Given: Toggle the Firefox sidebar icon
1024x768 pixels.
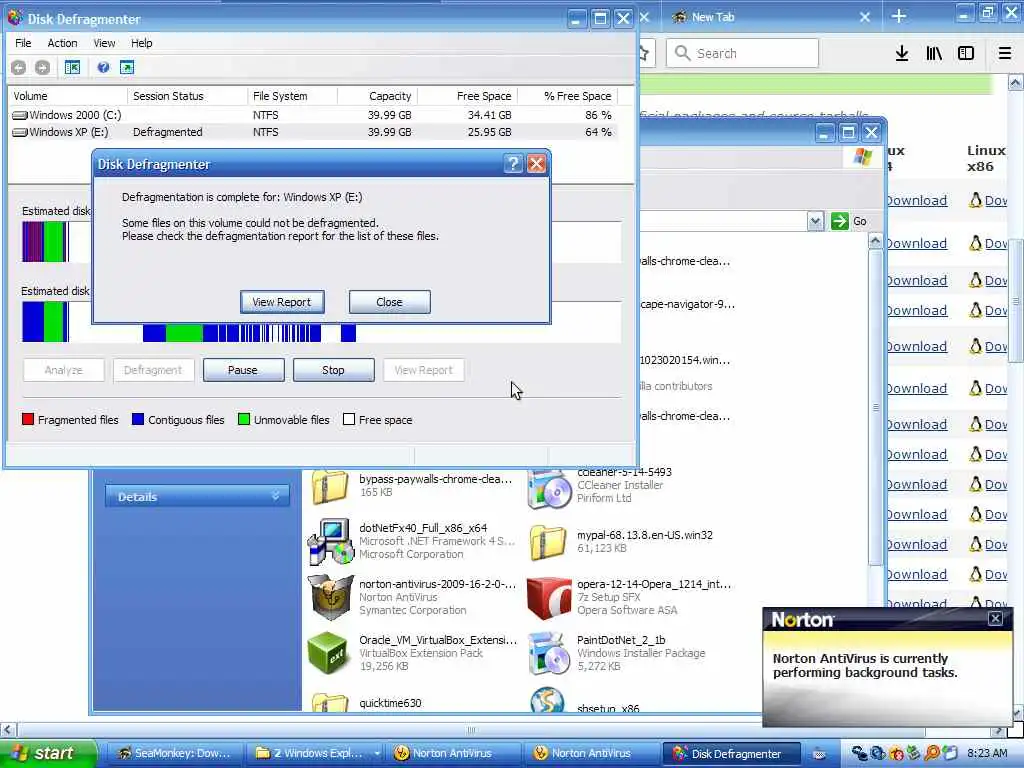Looking at the screenshot, I should click(966, 54).
